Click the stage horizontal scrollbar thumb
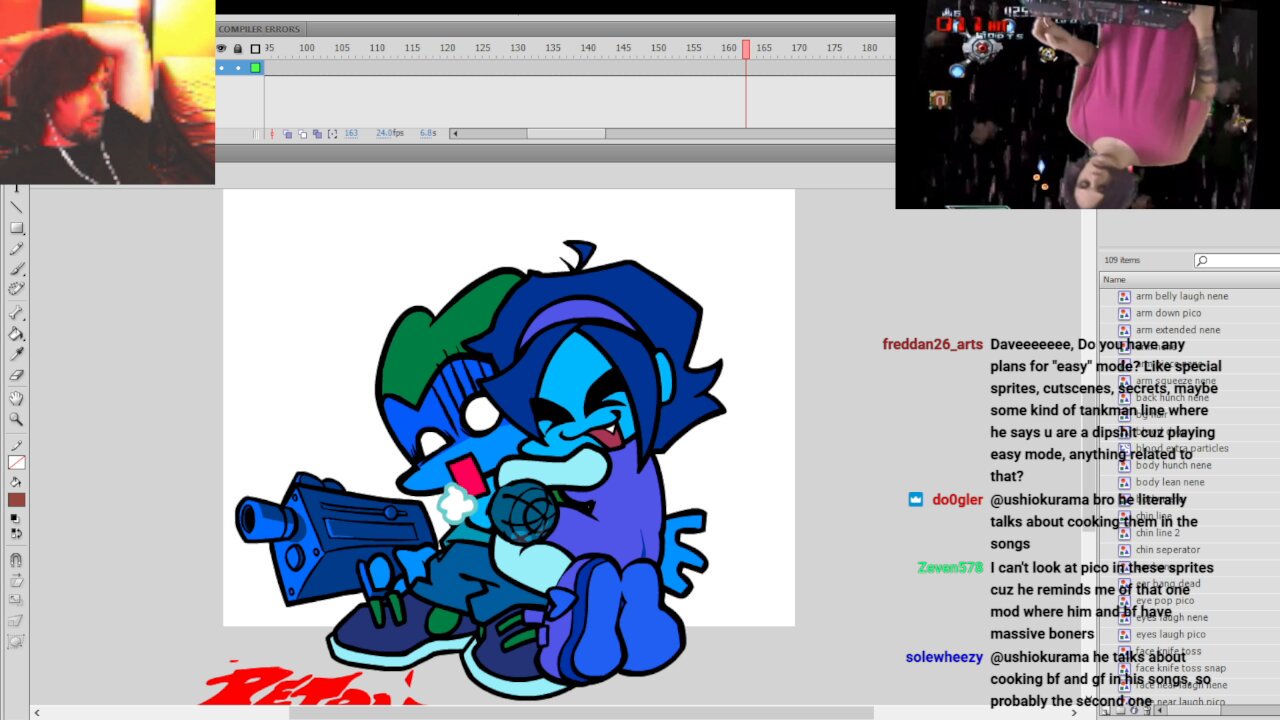 coord(581,713)
